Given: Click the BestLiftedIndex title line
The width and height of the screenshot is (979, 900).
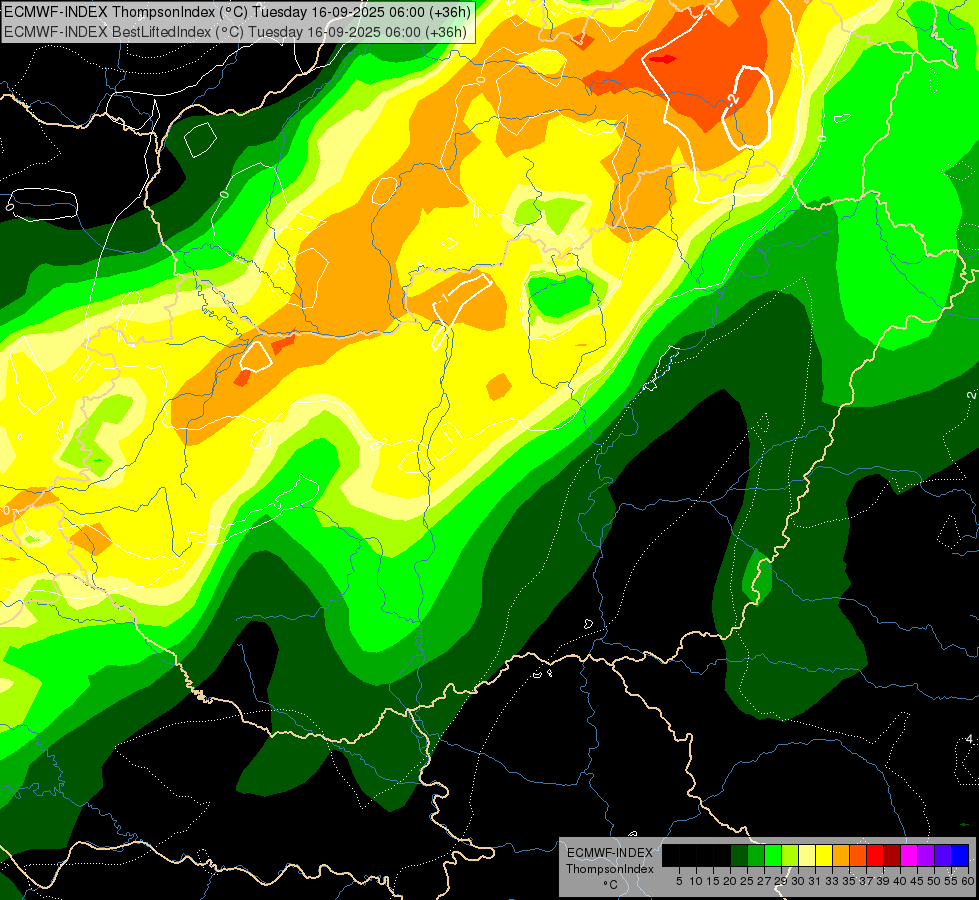Looking at the screenshot, I should coord(235,31).
